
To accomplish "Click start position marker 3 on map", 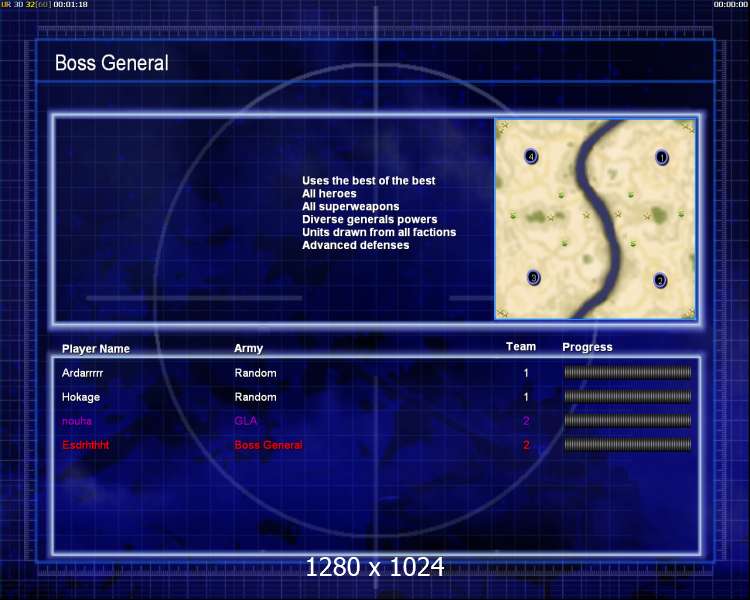I will (533, 278).
